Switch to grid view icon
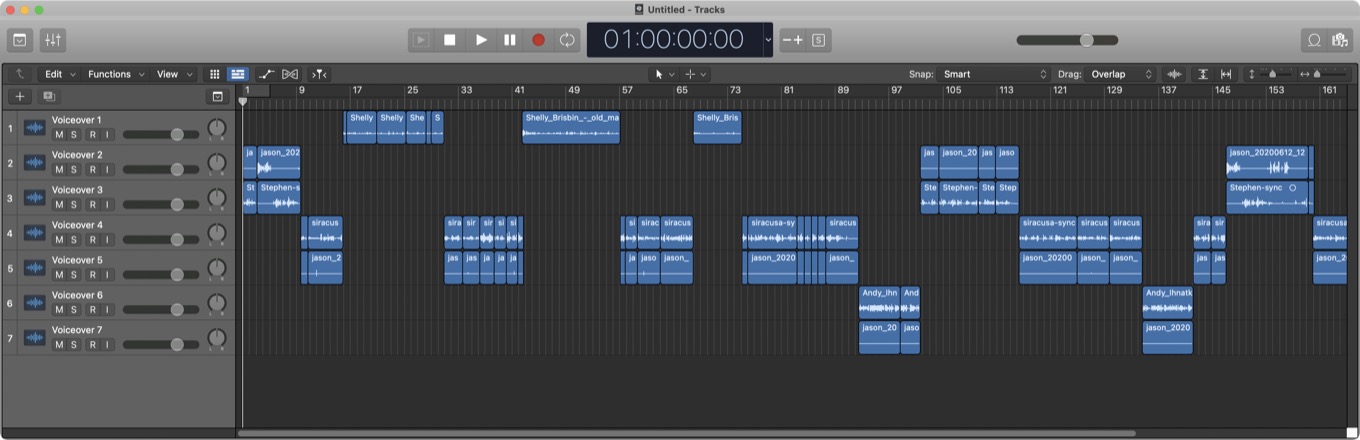1360x440 pixels. click(214, 74)
